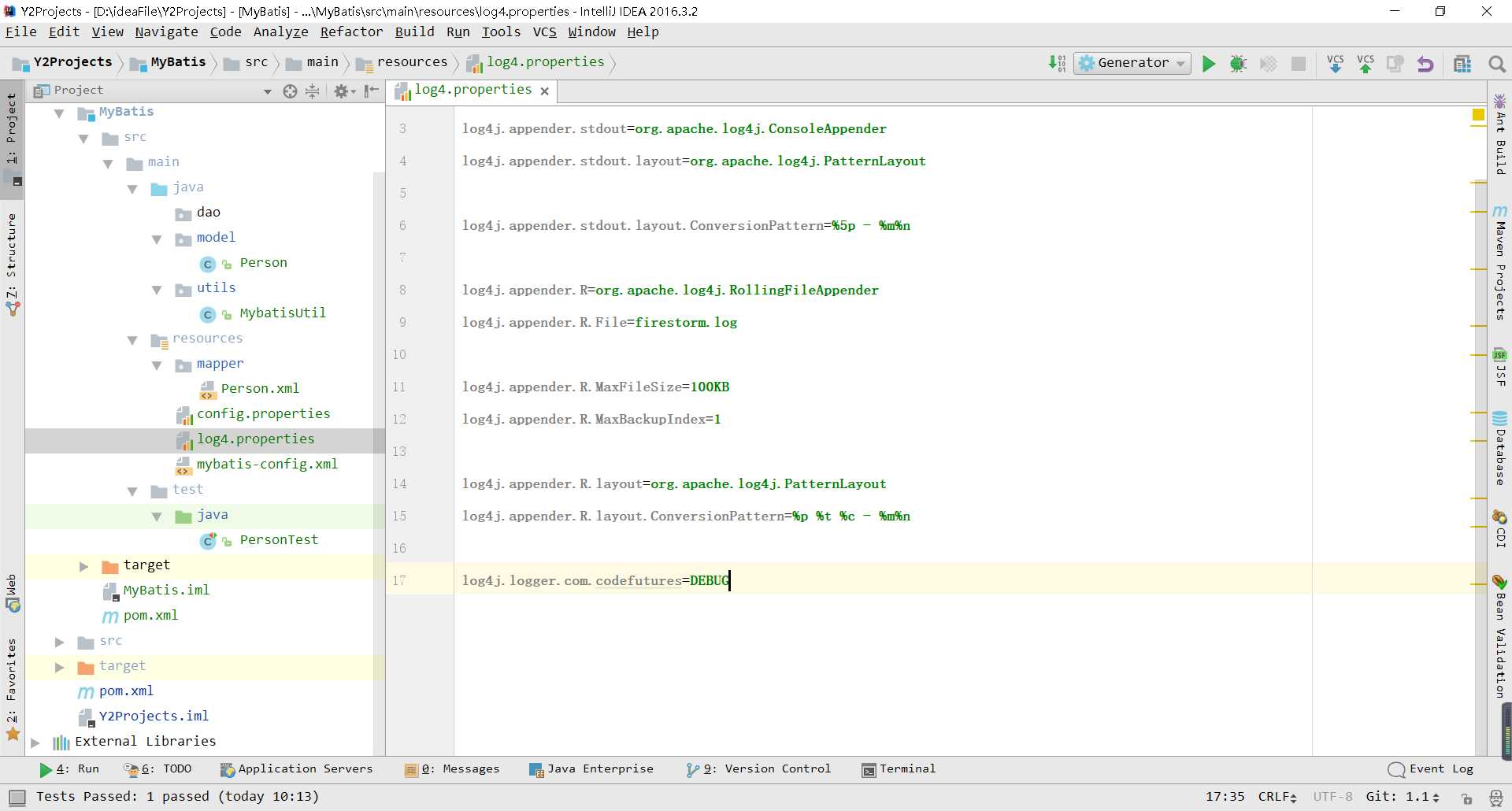This screenshot has height=811, width=1512.
Task: Toggle the read-only lock icon in status bar
Action: (x=1467, y=798)
